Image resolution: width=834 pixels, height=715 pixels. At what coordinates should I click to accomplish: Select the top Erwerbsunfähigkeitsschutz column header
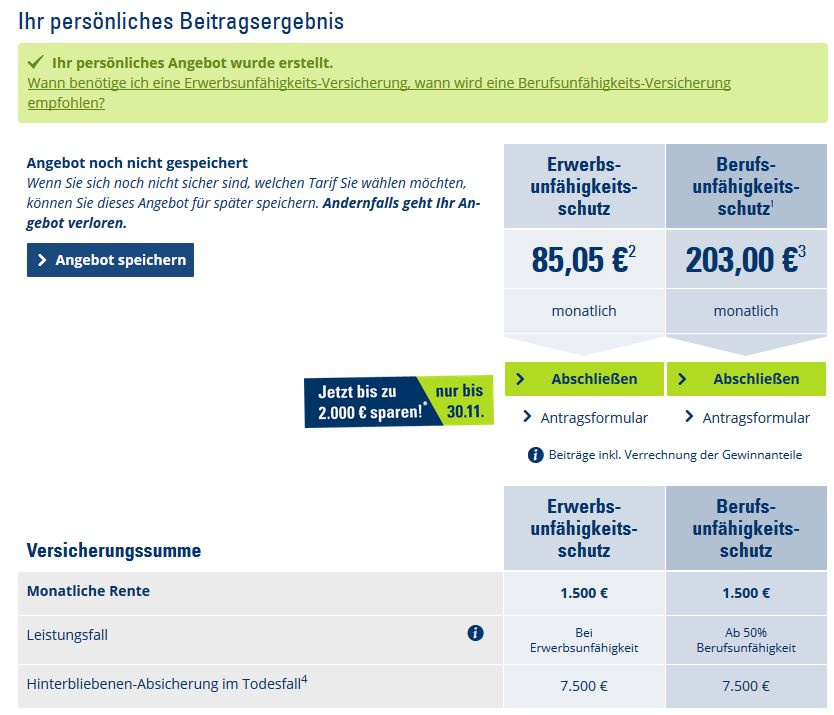coord(584,186)
